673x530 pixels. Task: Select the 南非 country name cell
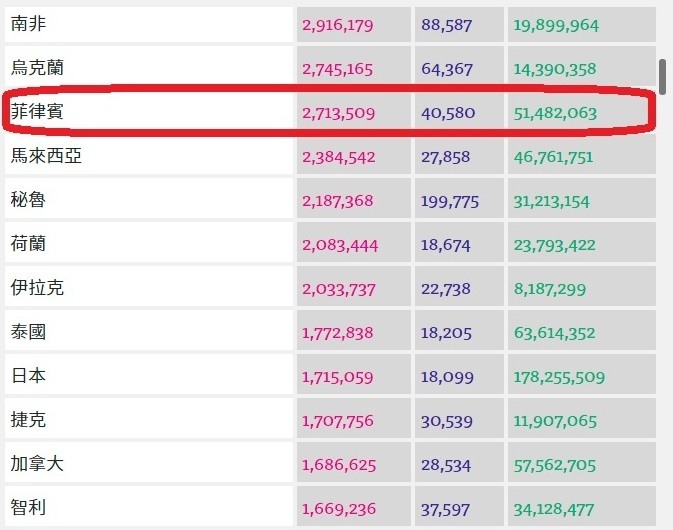point(28,25)
